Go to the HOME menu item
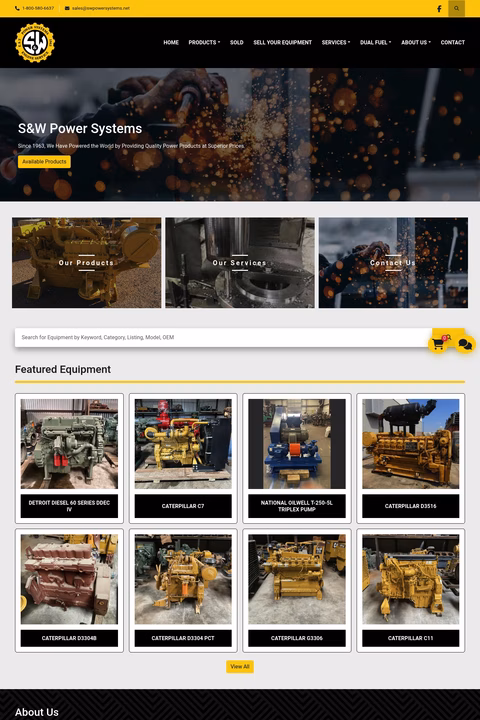Image resolution: width=480 pixels, height=720 pixels. 171,42
